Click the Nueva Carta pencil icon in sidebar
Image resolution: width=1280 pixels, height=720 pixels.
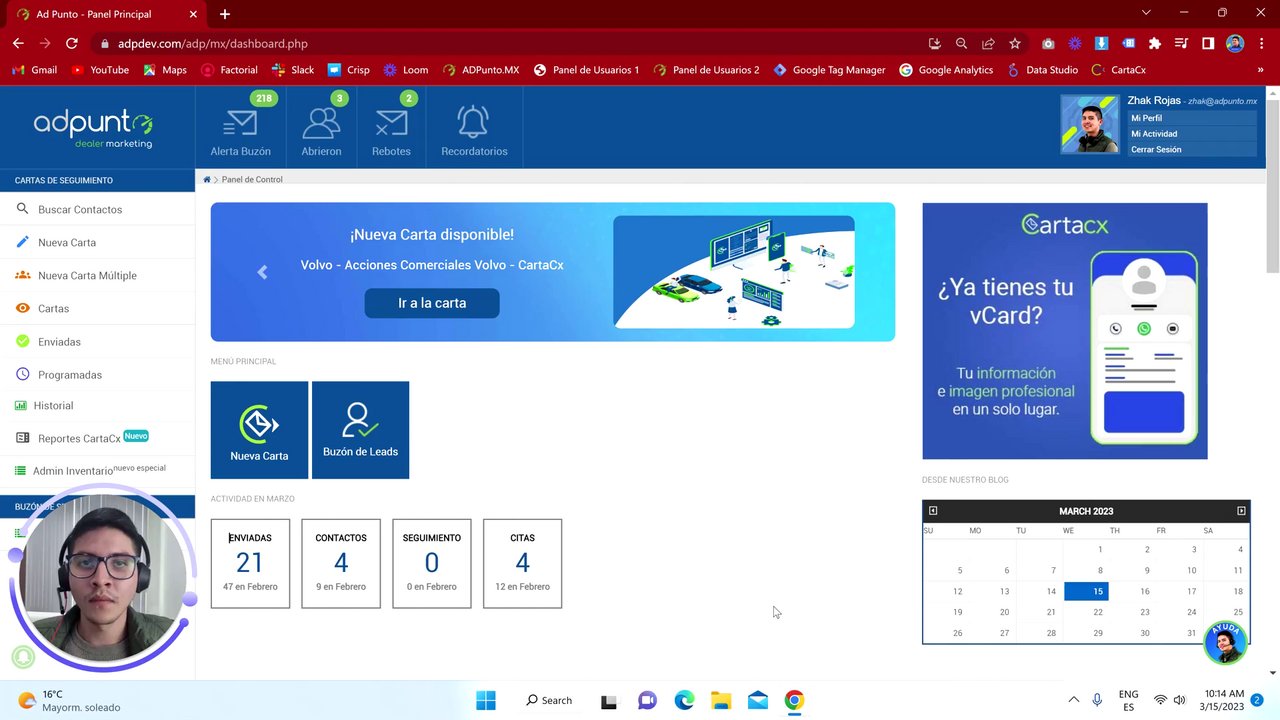click(22, 242)
